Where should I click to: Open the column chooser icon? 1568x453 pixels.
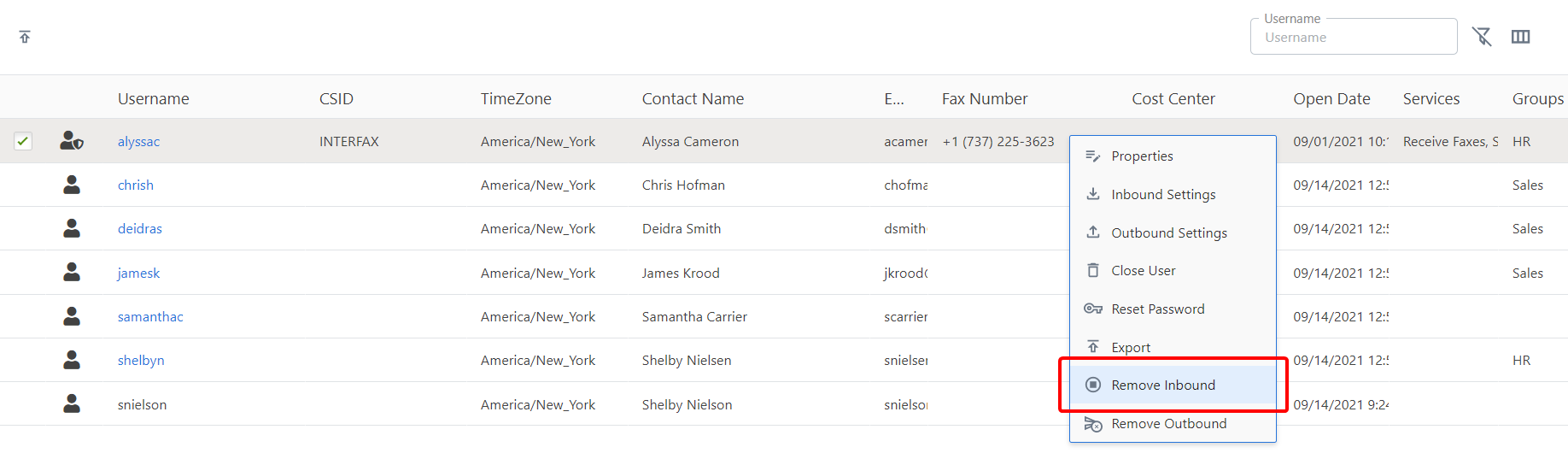pos(1520,37)
